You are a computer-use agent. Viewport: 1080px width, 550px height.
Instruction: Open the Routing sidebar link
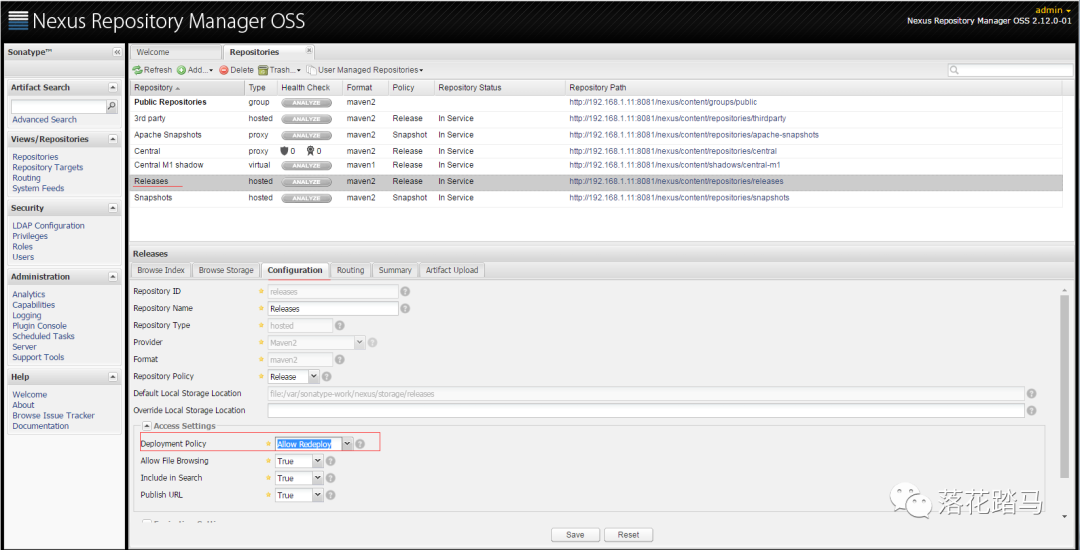[26, 178]
